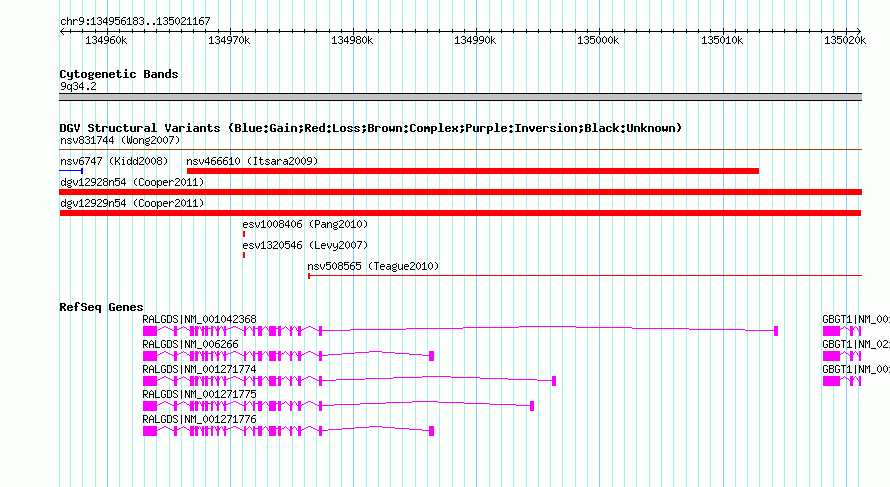Click the RALGDS NM_001042368 gene model glyph
The image size is (890, 487).
(x=460, y=330)
